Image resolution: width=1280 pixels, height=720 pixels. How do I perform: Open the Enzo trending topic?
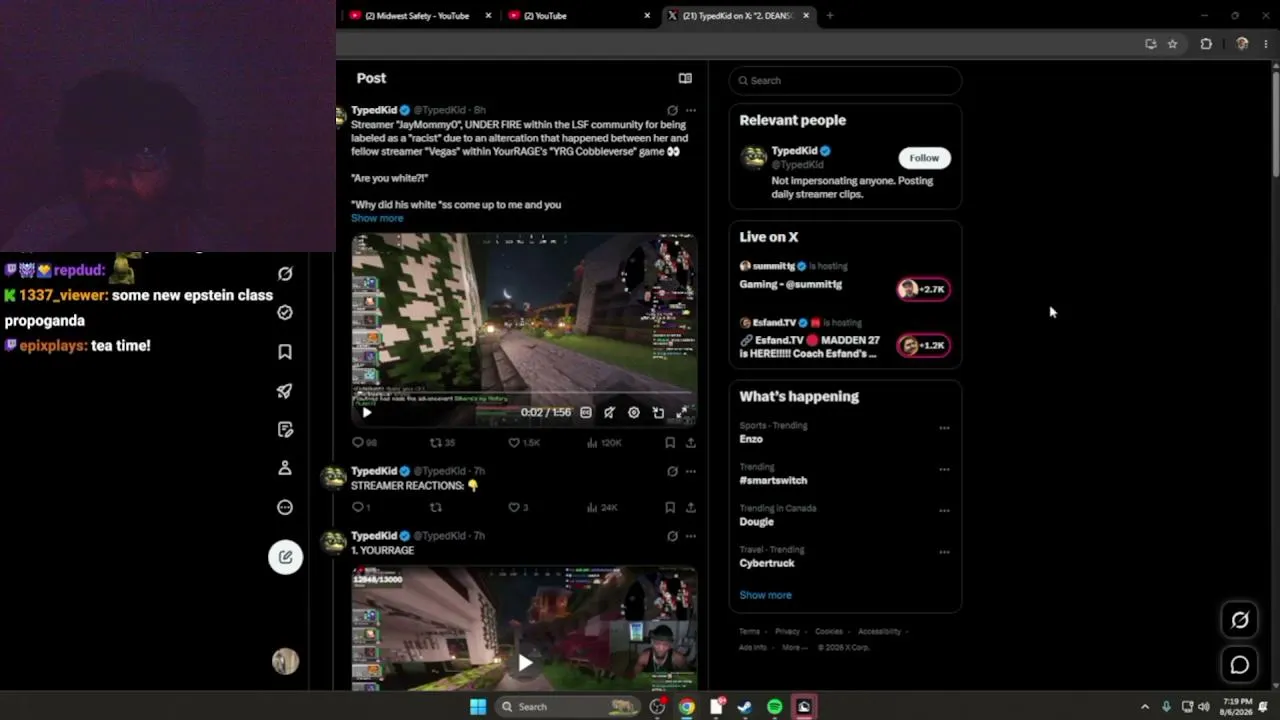[751, 439]
